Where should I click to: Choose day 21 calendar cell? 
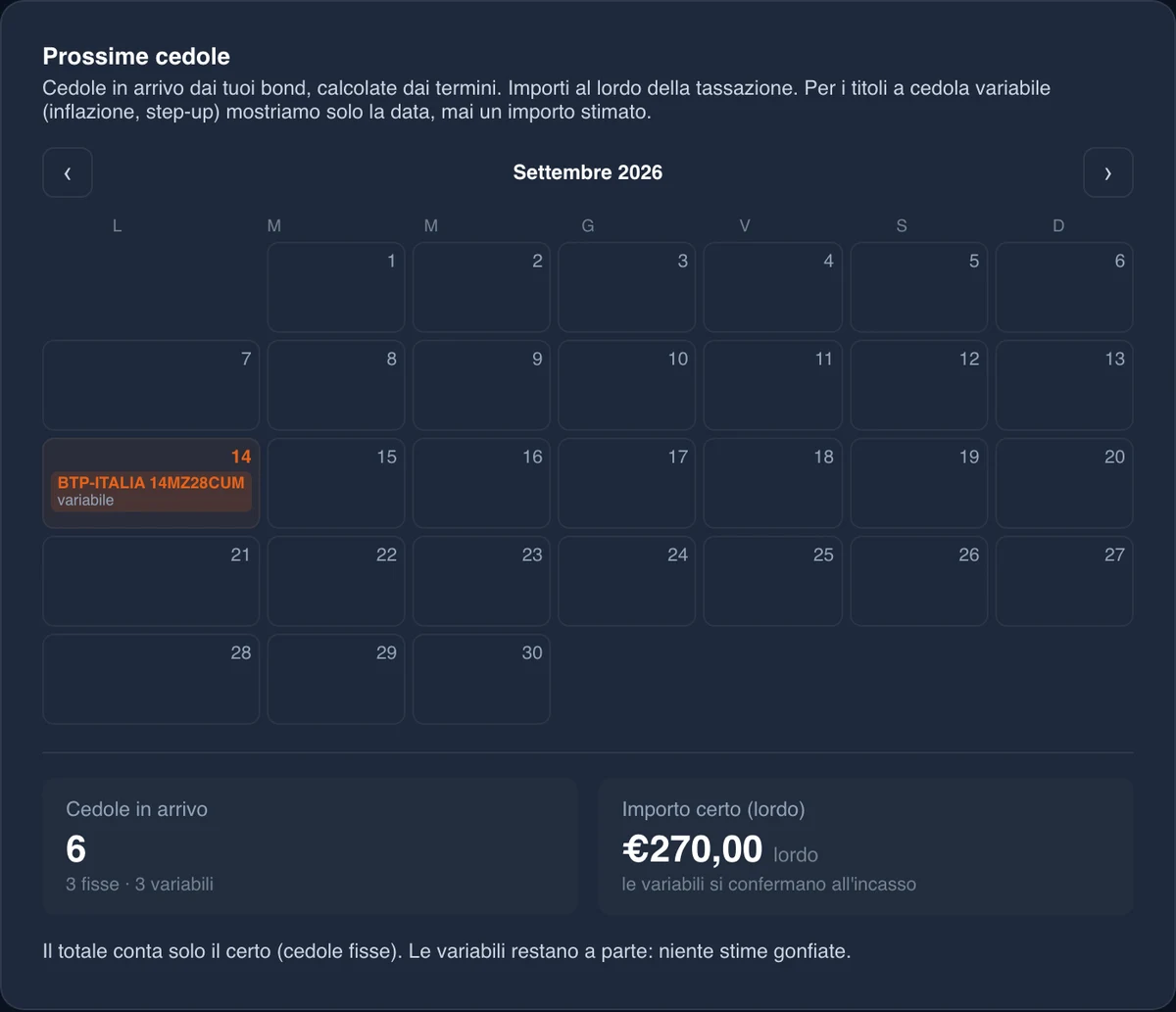click(x=151, y=581)
